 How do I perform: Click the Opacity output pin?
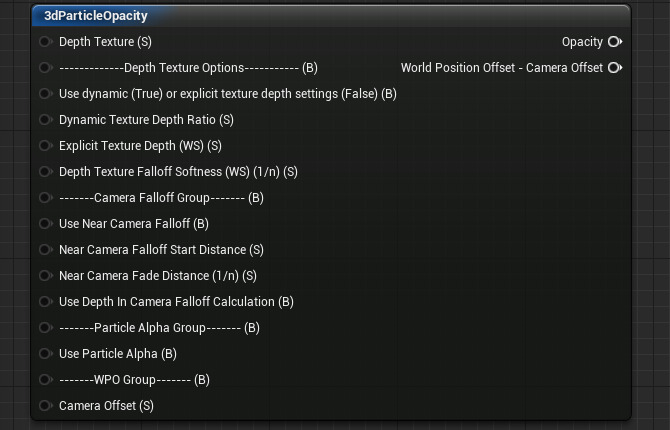coord(614,42)
